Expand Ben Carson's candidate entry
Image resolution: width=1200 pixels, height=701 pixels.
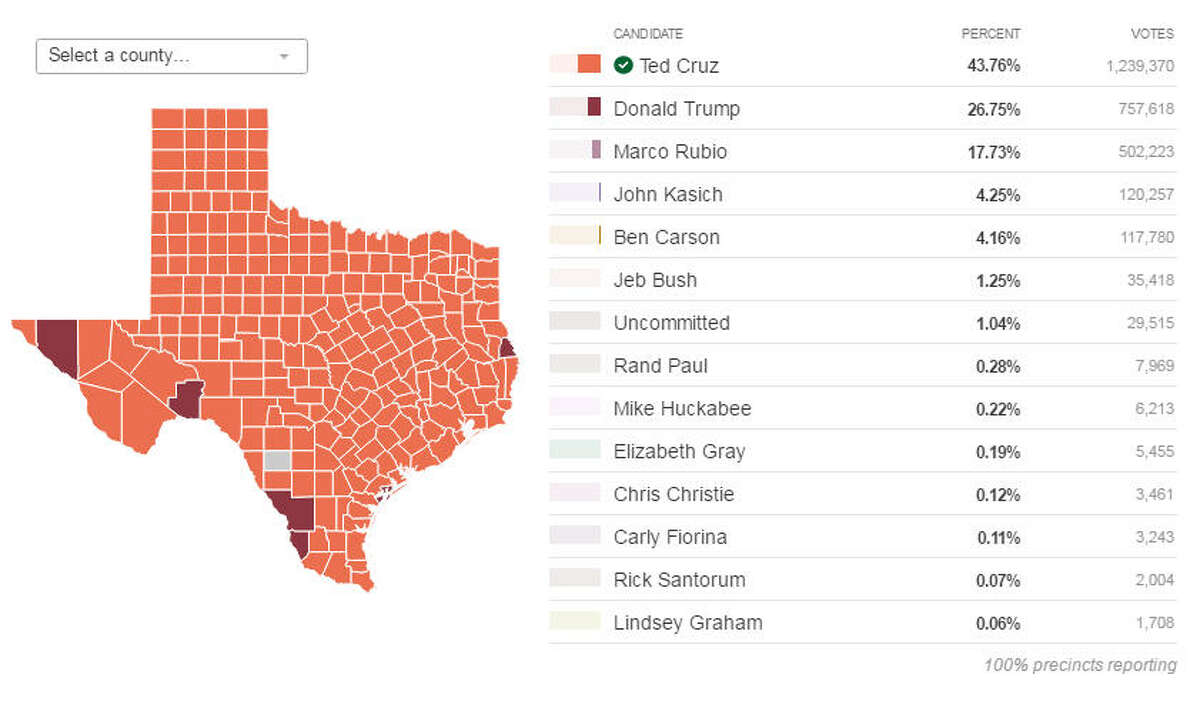coord(666,237)
